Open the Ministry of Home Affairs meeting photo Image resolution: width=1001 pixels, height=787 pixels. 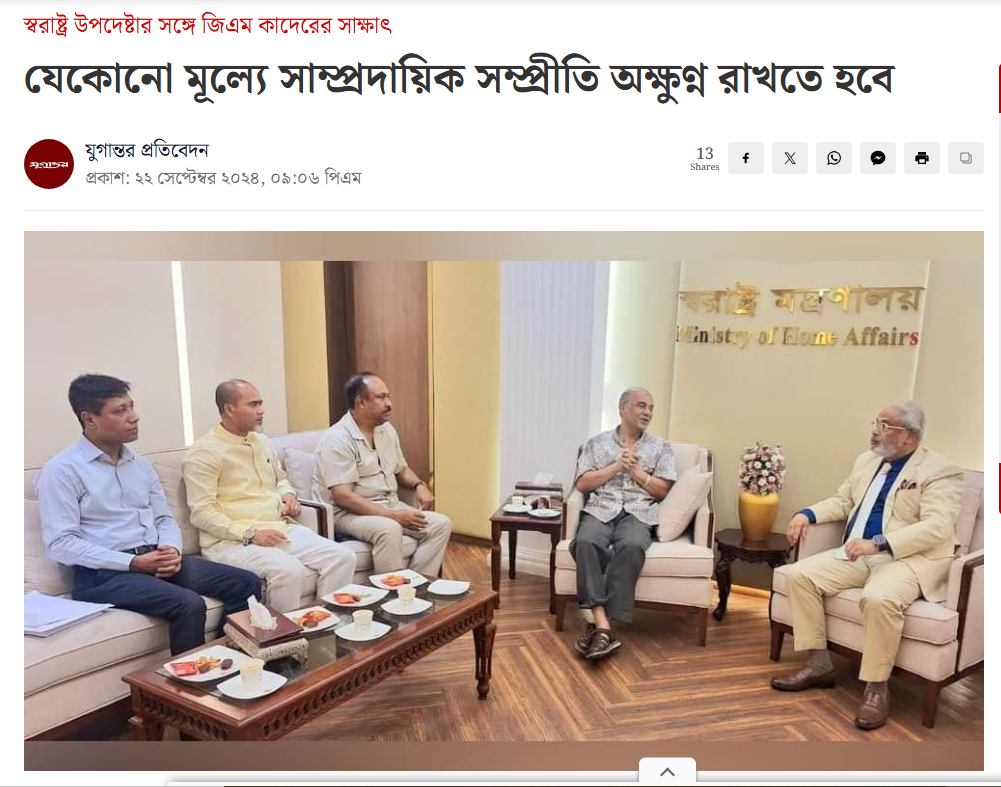(504, 500)
